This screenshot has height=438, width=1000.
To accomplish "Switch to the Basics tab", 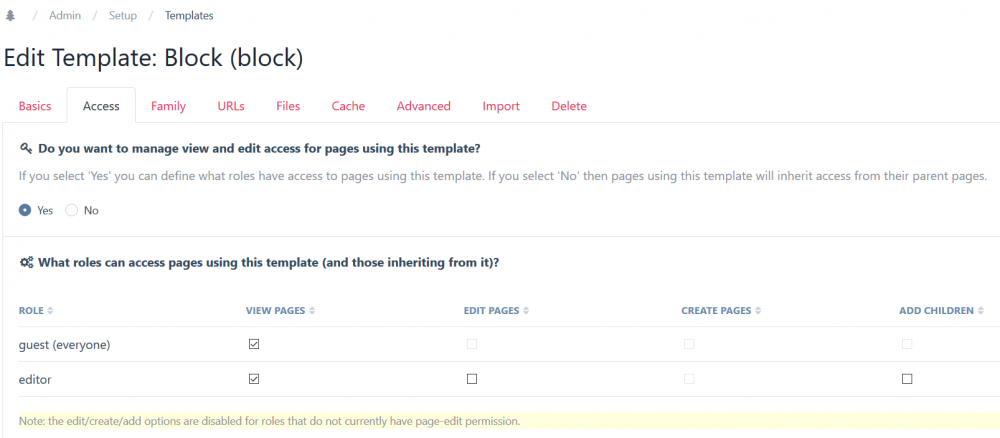I will (35, 106).
